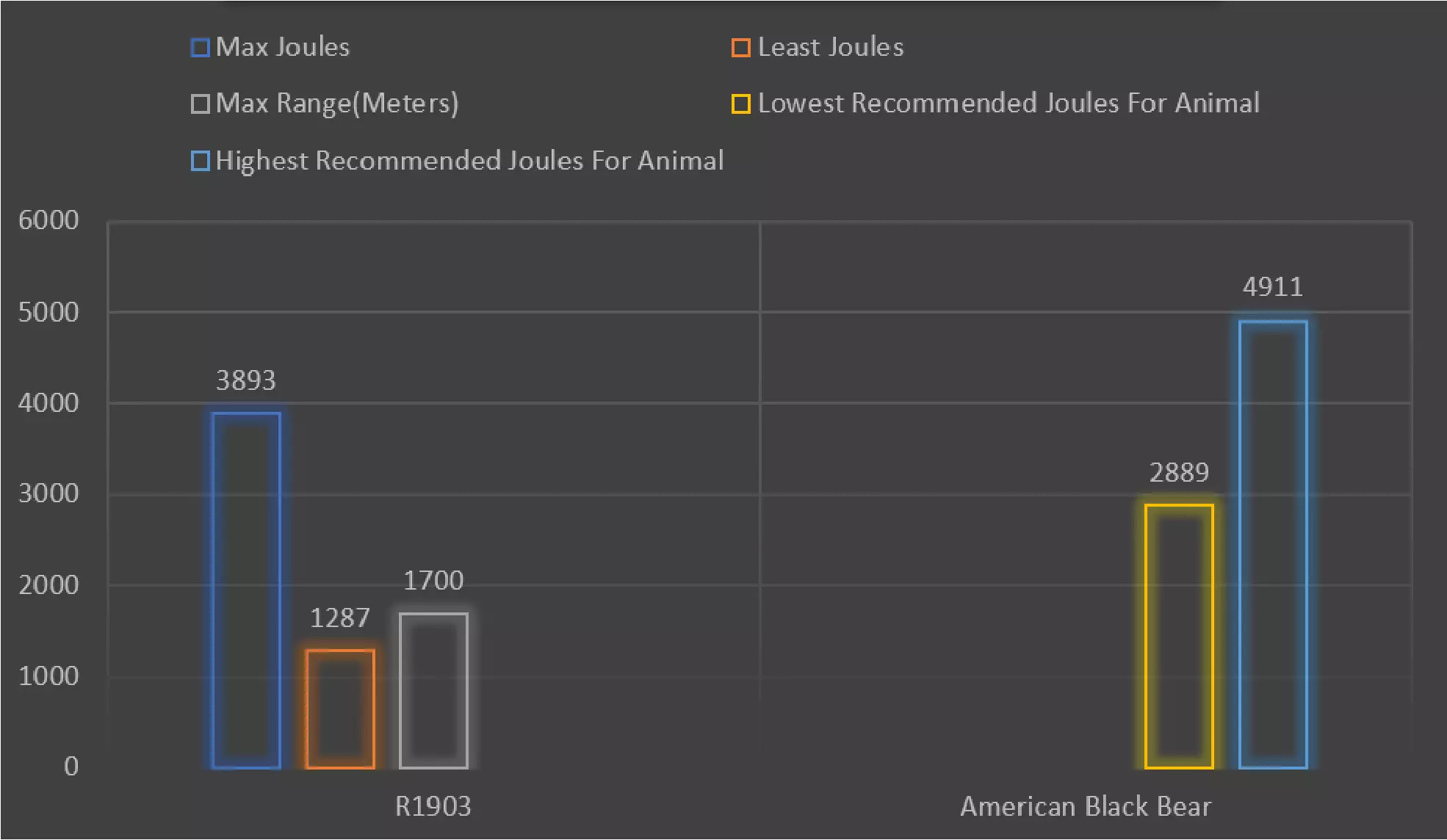Click the American Black Bear axis label
The image size is (1447, 840).
(1086, 806)
